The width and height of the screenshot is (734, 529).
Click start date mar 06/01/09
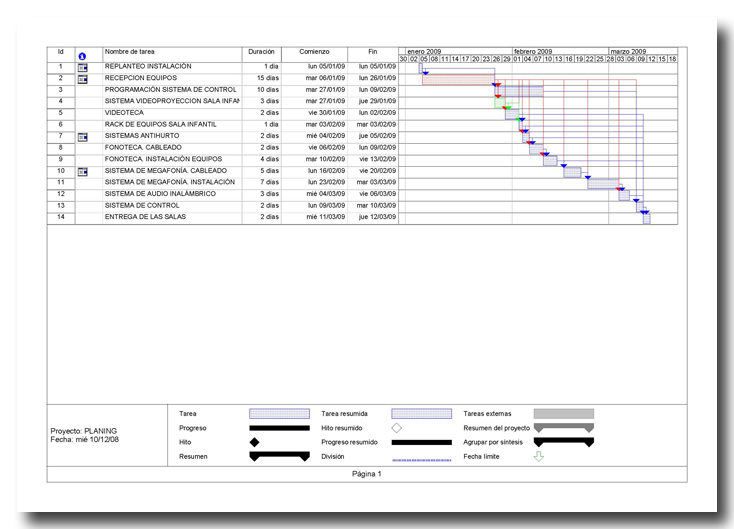[325, 78]
